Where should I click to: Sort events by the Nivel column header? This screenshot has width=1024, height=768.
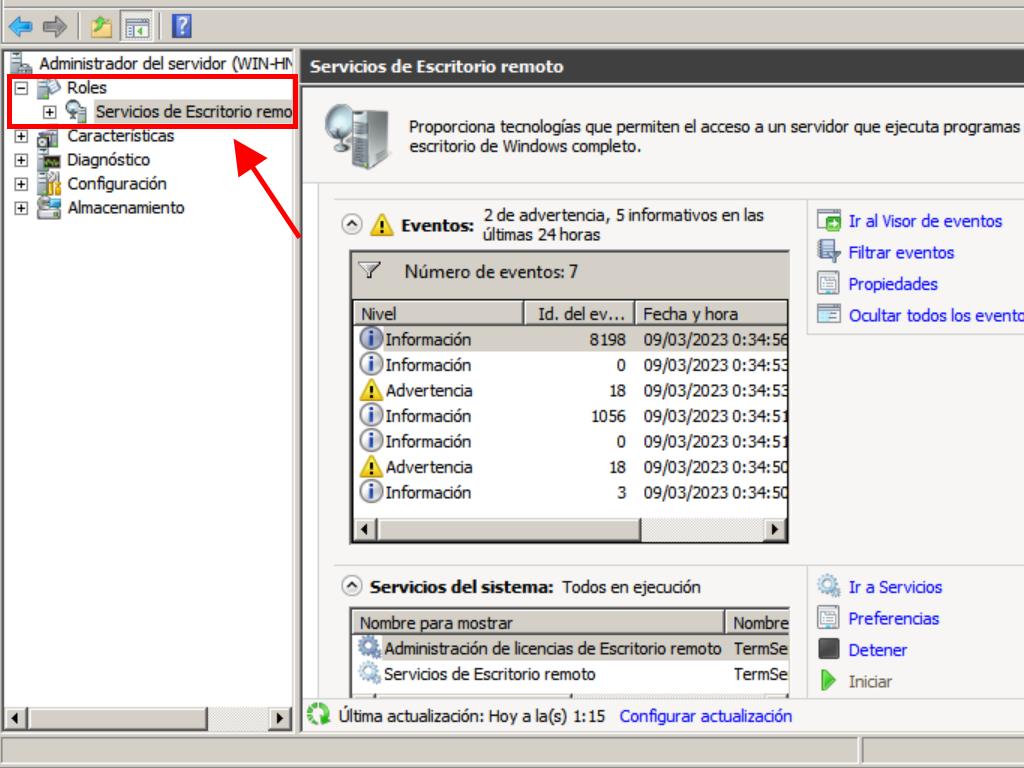click(x=438, y=313)
